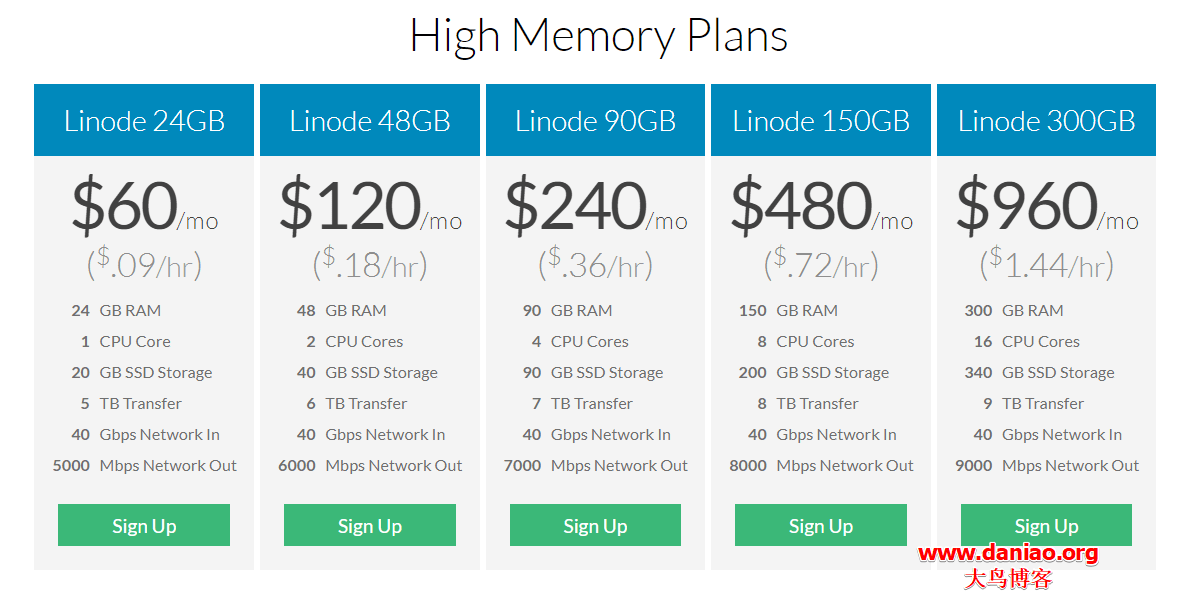Click Sign Up for Linode 24GB
The width and height of the screenshot is (1199, 598).
[144, 526]
